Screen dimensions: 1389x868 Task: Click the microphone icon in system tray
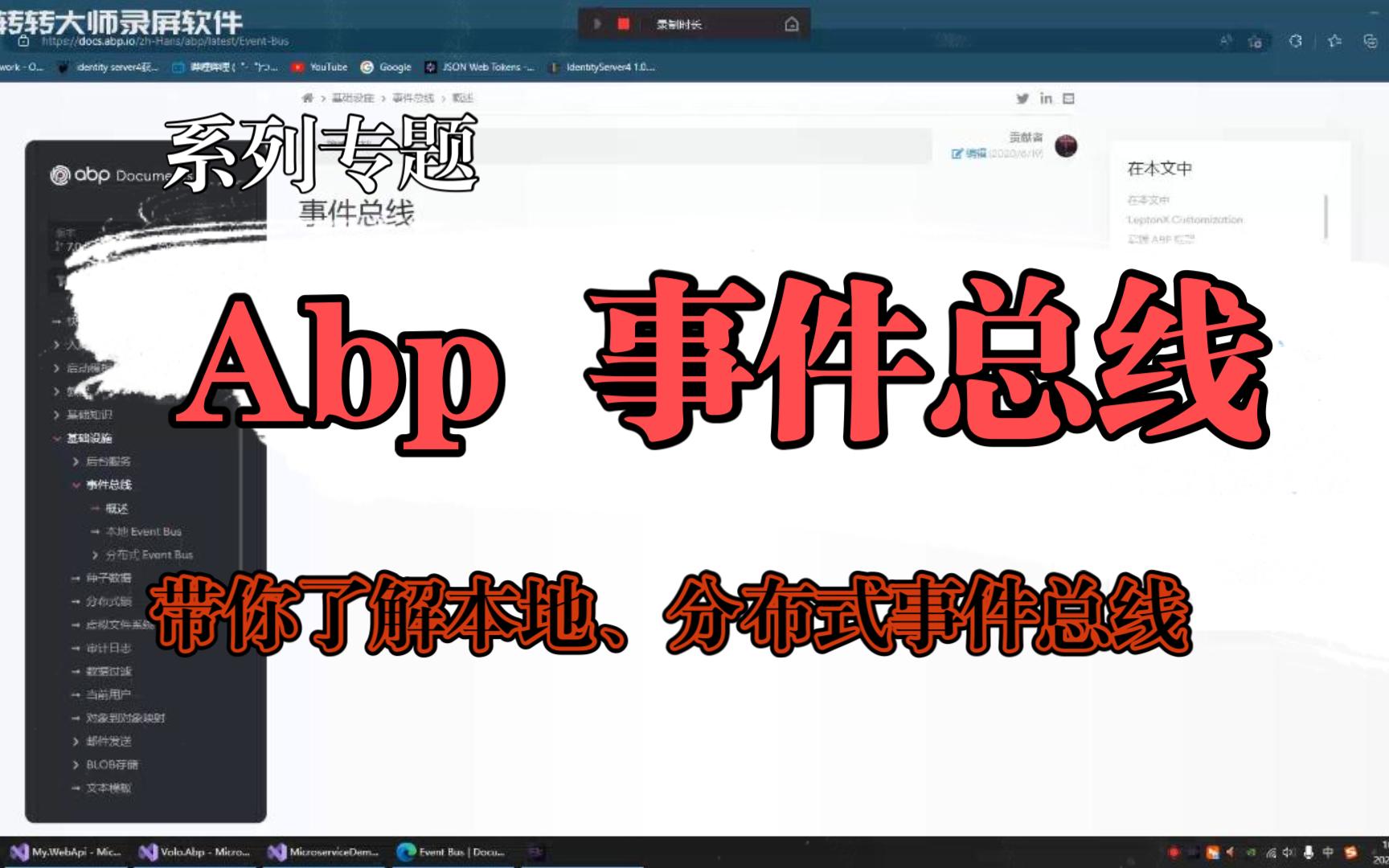(x=1309, y=853)
